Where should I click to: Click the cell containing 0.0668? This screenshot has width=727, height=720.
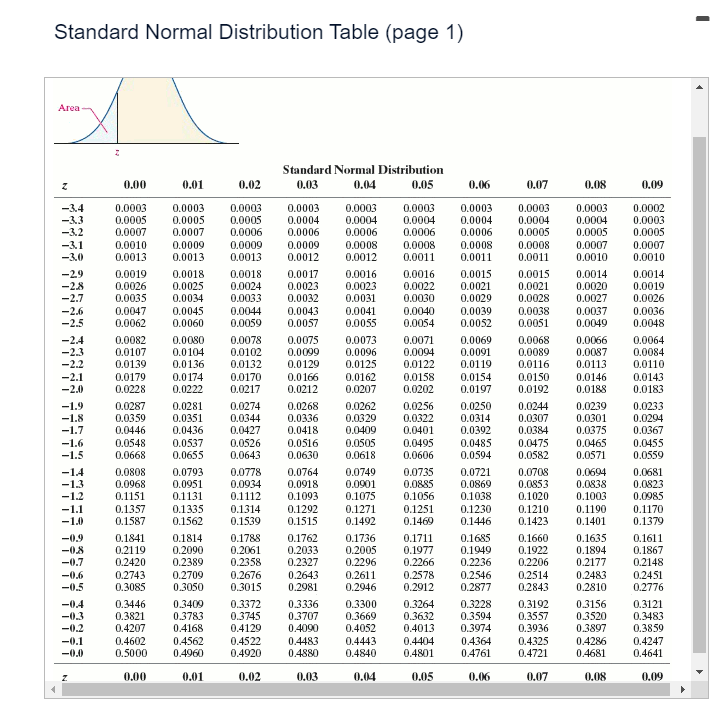pos(130,455)
